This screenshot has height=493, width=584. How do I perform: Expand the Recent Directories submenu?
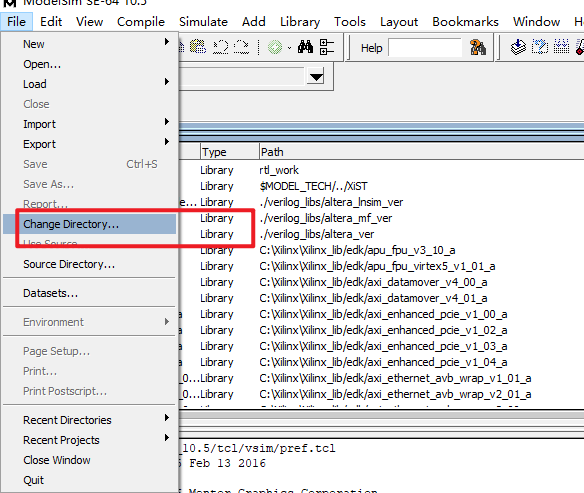(89, 420)
